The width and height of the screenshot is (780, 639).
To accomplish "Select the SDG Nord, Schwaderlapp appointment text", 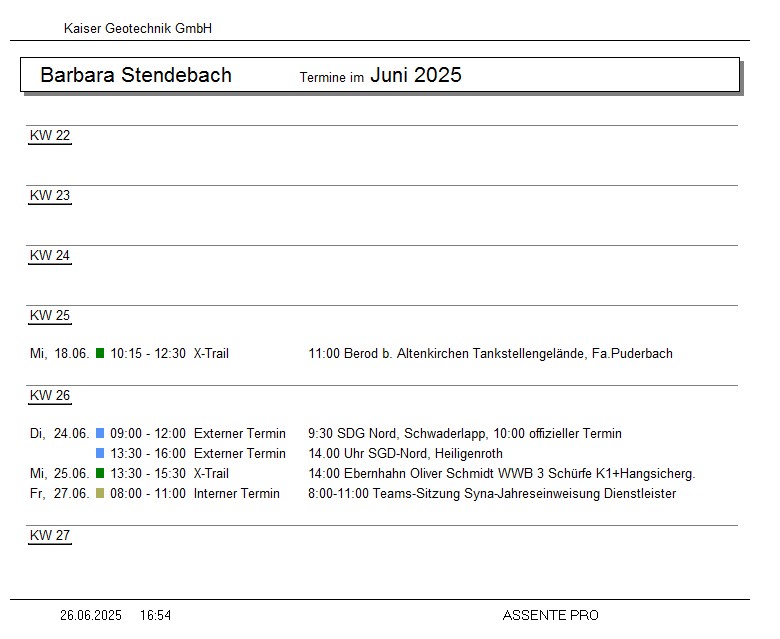I will point(465,433).
